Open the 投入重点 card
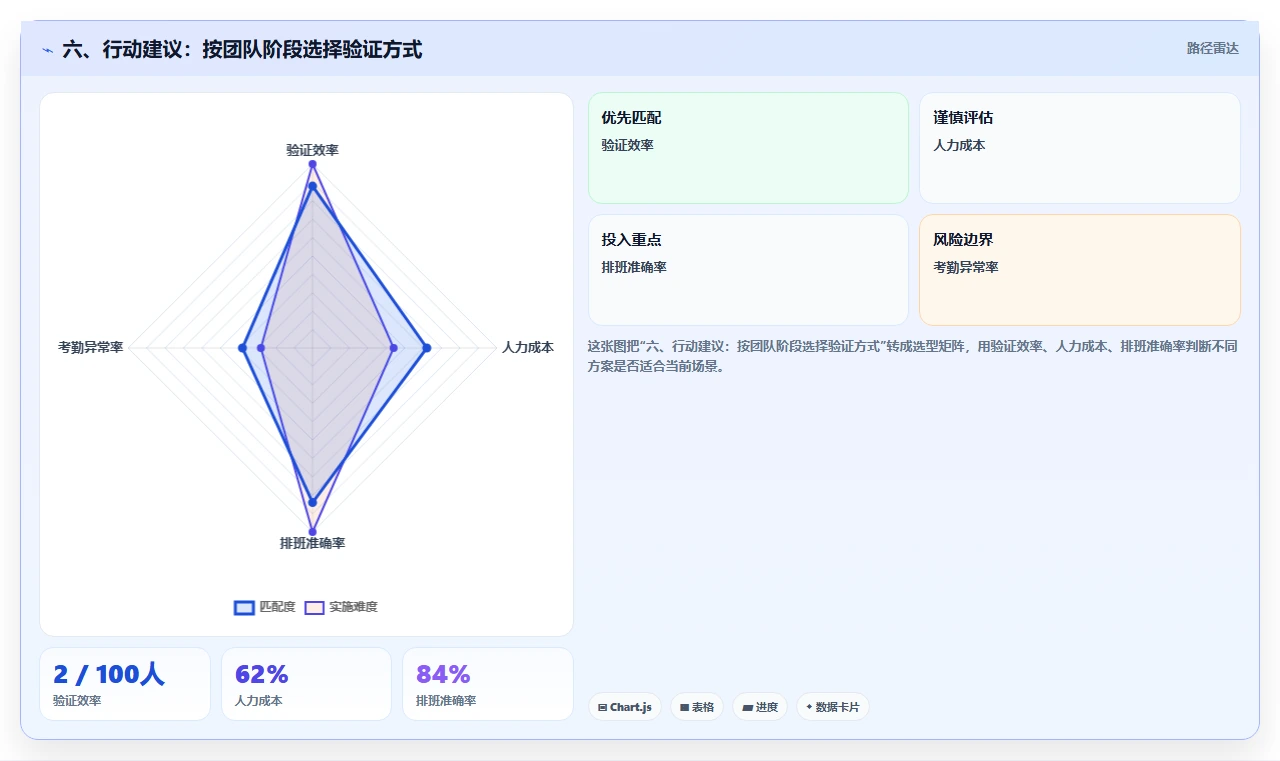The width and height of the screenshot is (1280, 761). click(748, 270)
